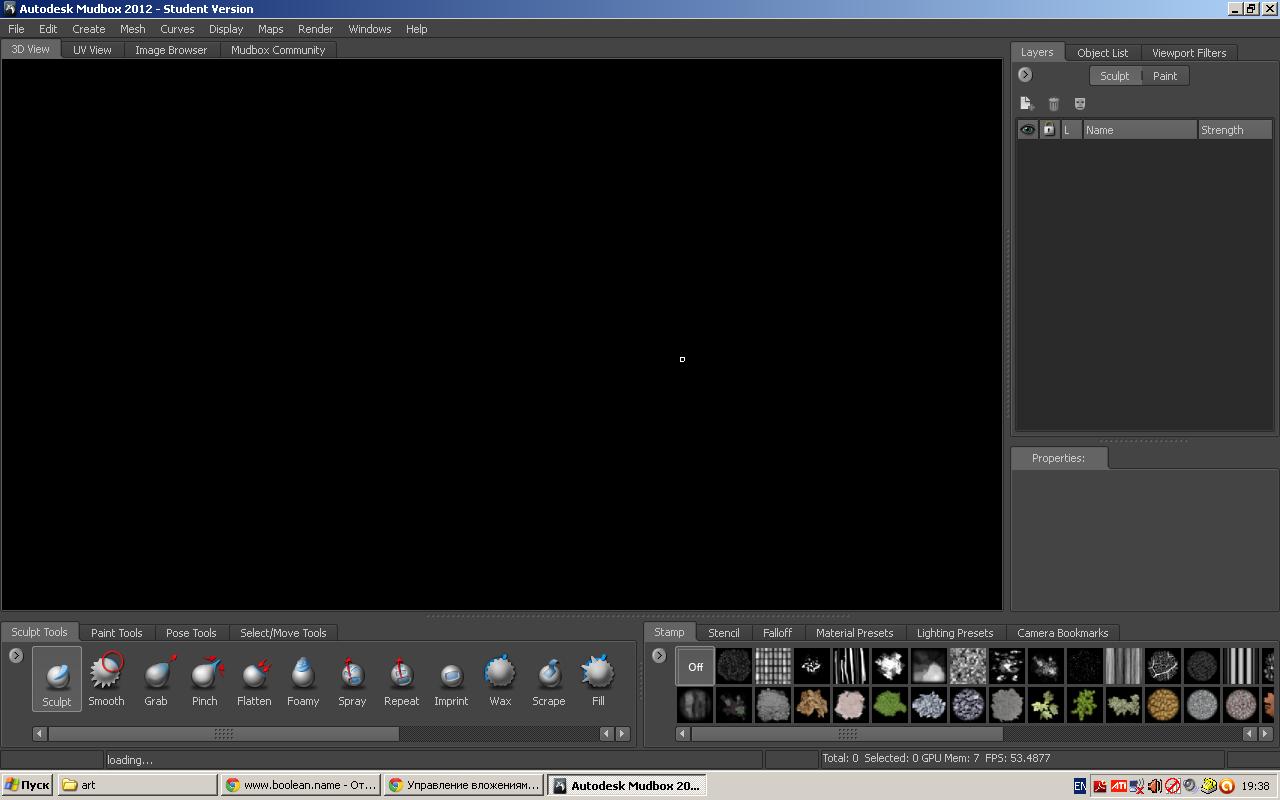This screenshot has height=800, width=1280.
Task: Open the Stamp tray arrow menu
Action: (x=659, y=656)
